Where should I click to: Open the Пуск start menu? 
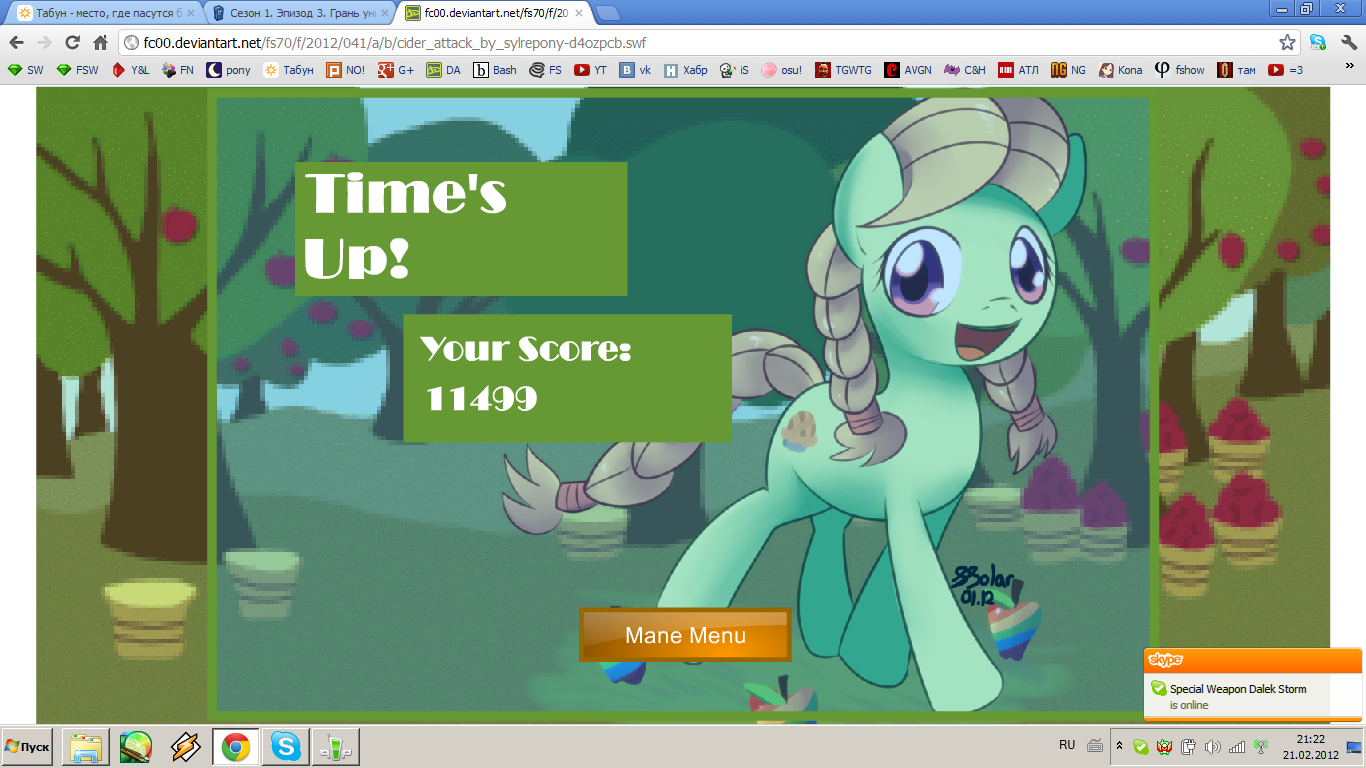coord(28,747)
